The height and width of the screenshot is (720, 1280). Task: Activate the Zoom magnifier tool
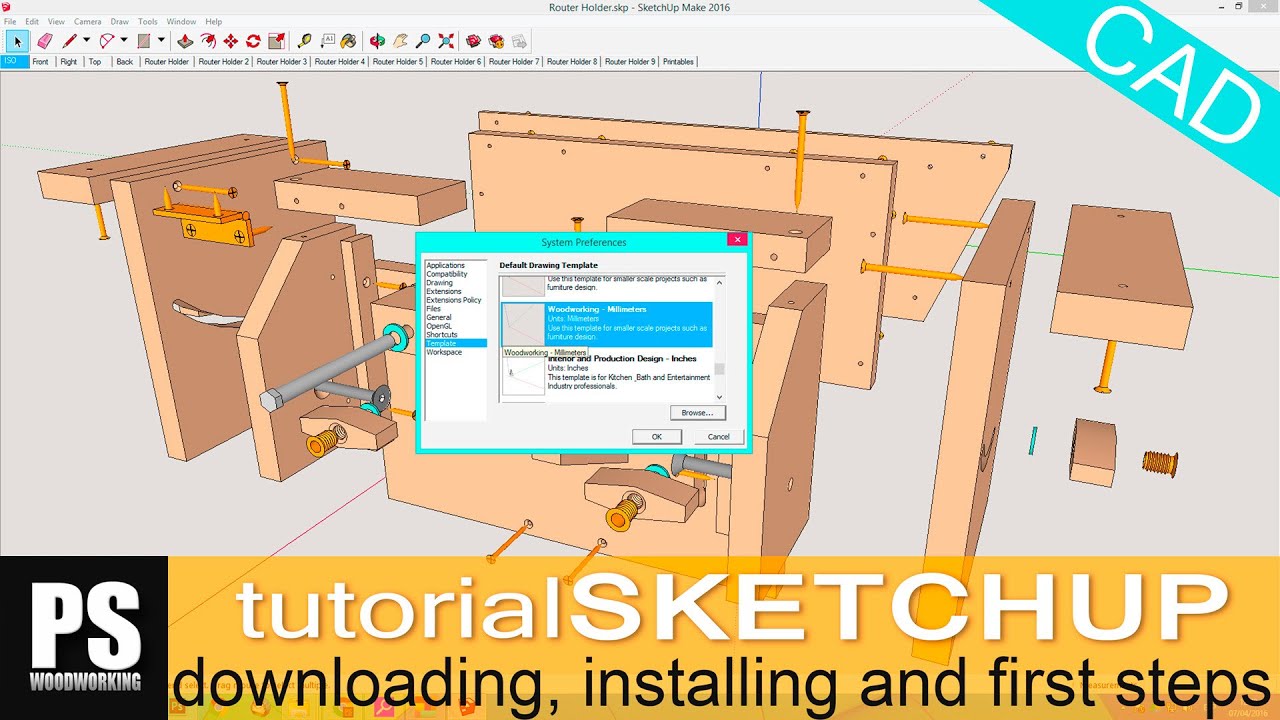point(423,41)
